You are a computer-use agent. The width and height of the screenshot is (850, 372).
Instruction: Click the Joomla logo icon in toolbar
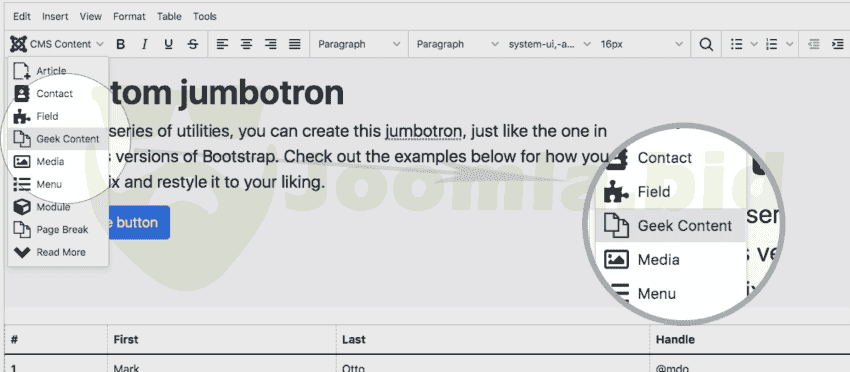18,44
